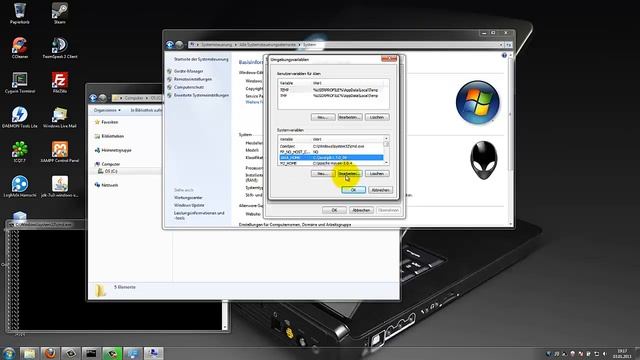640x360 pixels.
Task: Open the Organisieren dropdown in Explorer
Action: click(107, 110)
